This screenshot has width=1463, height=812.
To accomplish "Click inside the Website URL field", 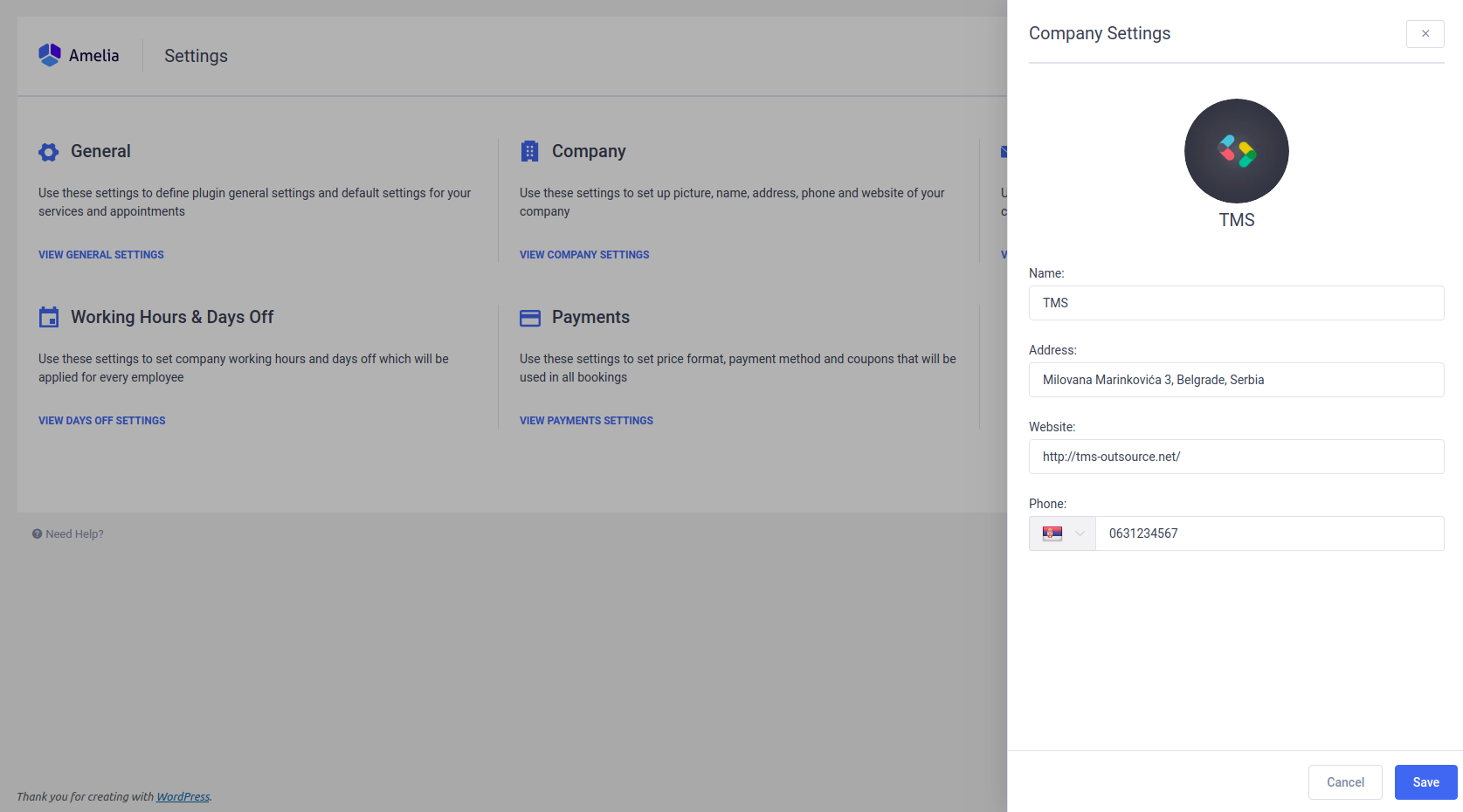I will (1236, 456).
